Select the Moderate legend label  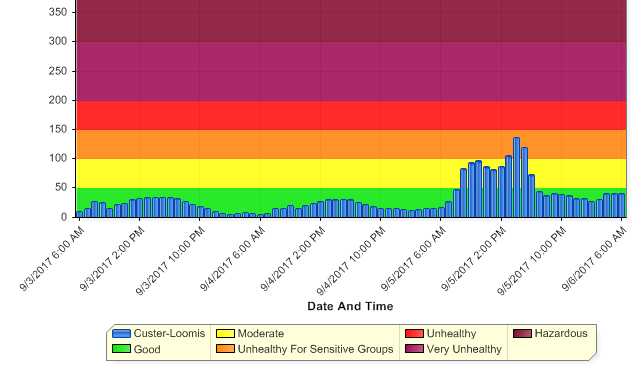(261, 333)
